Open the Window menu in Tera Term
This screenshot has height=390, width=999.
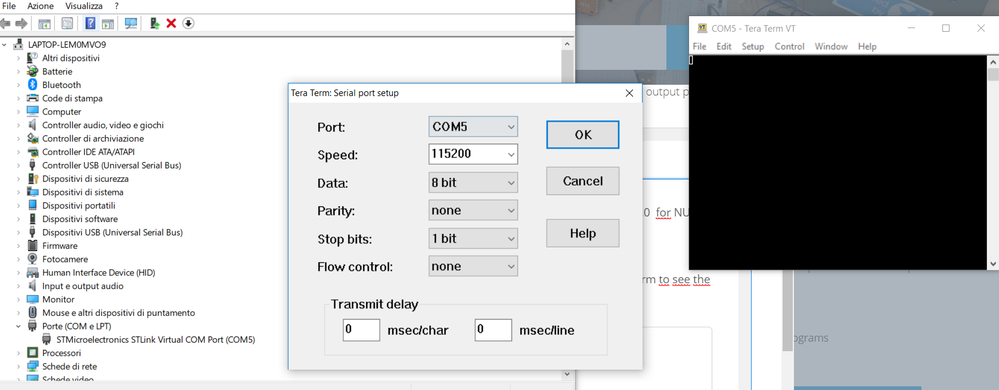[x=831, y=47]
